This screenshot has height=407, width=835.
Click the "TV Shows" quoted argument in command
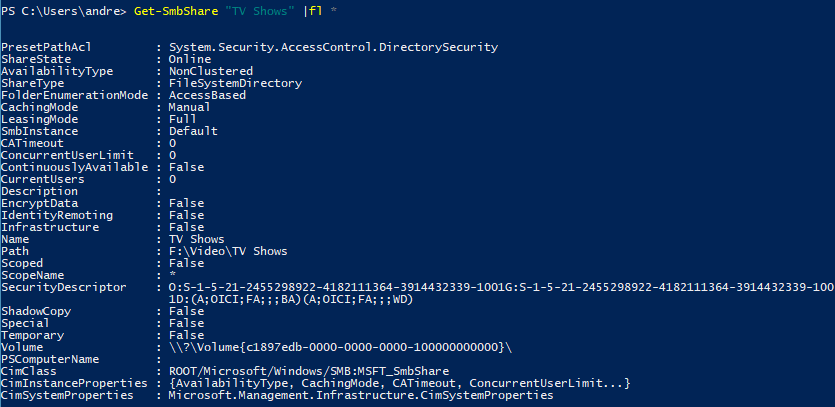pyautogui.click(x=257, y=11)
